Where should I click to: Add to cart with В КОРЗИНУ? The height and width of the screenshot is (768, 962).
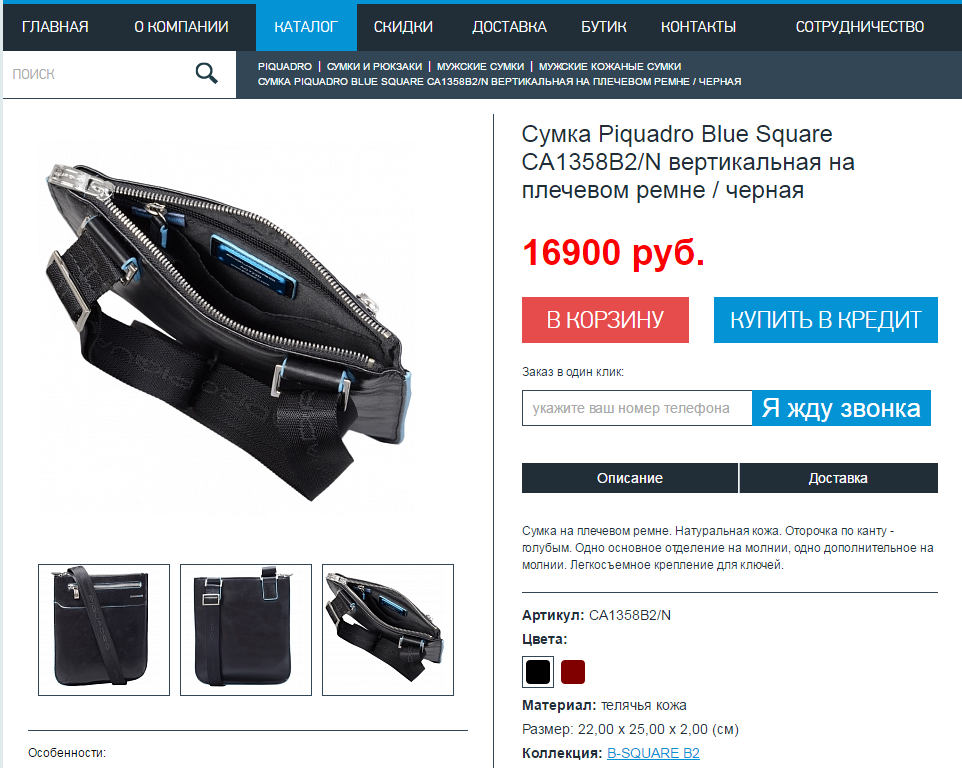[x=606, y=320]
